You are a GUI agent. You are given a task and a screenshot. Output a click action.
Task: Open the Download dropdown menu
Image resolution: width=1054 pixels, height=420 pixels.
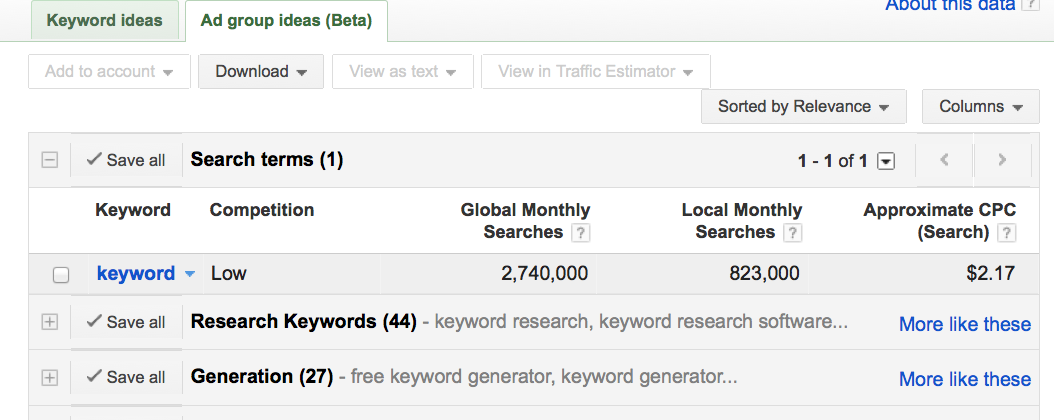click(x=261, y=71)
